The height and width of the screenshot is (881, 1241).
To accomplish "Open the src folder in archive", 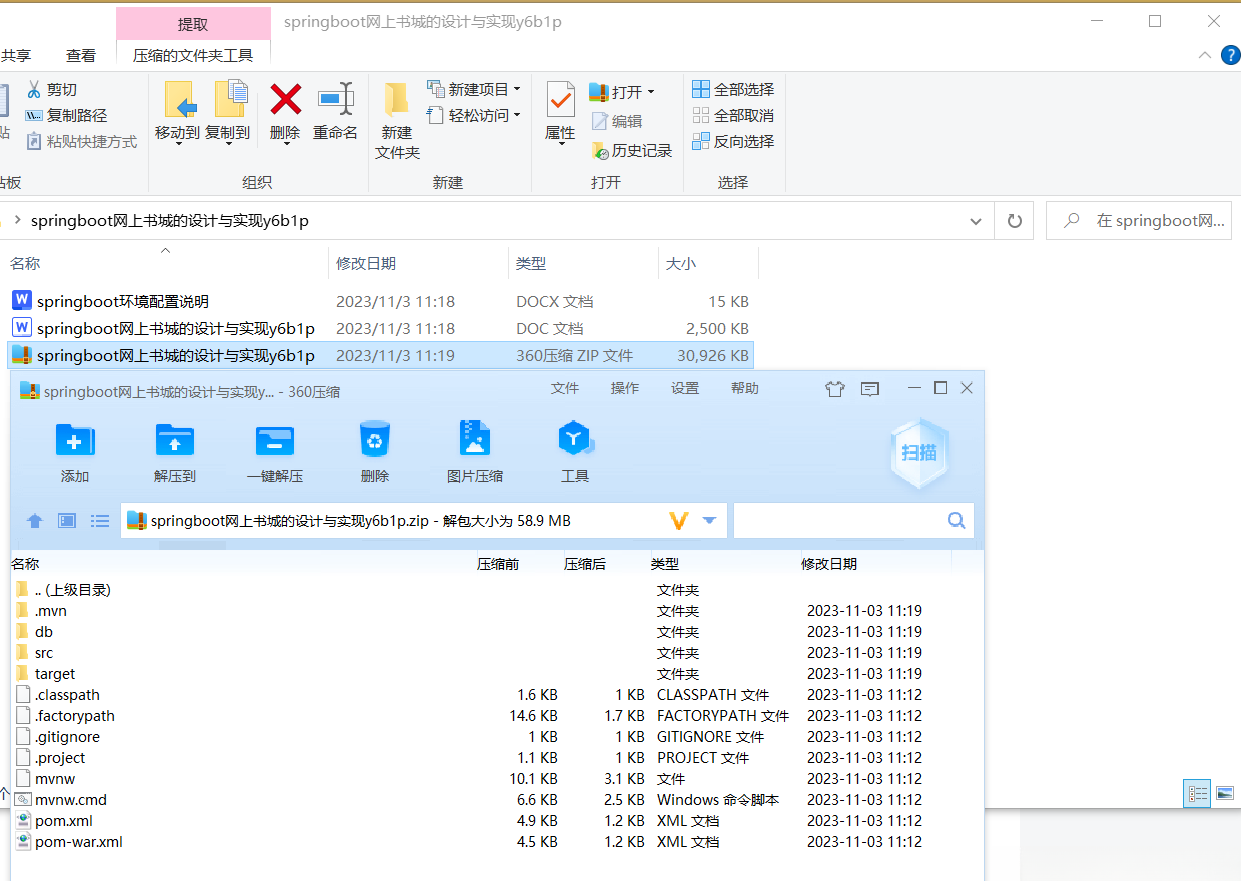I will (x=44, y=653).
